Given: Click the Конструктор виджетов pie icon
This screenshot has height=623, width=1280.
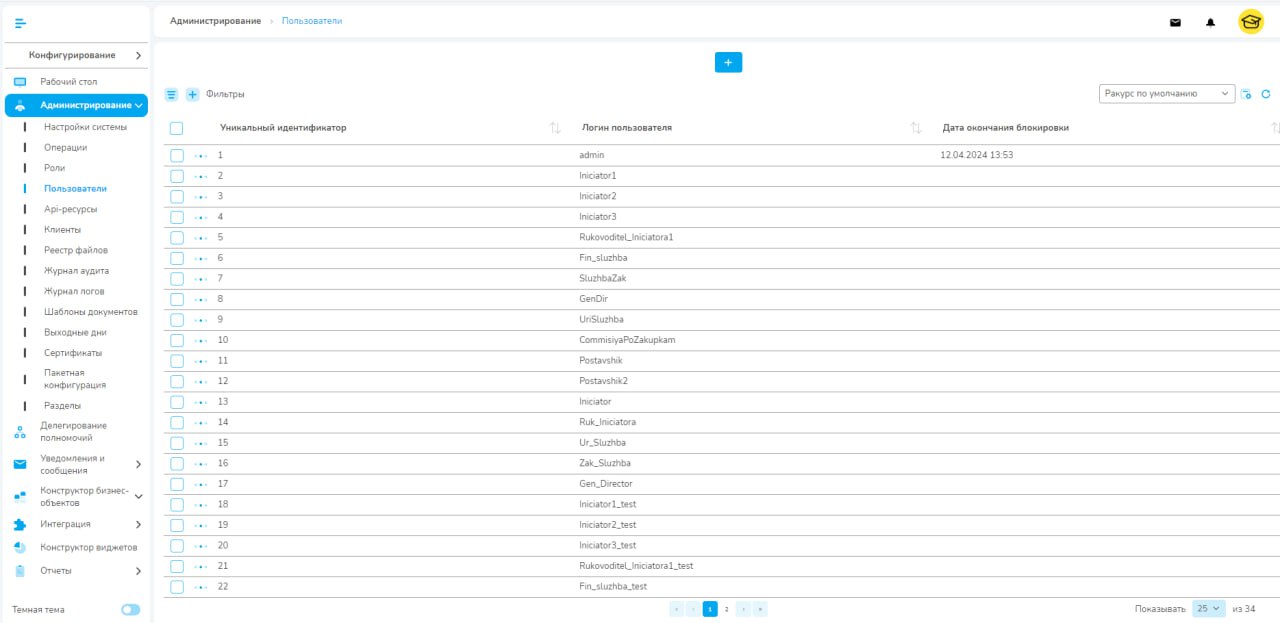Looking at the screenshot, I should pos(19,547).
